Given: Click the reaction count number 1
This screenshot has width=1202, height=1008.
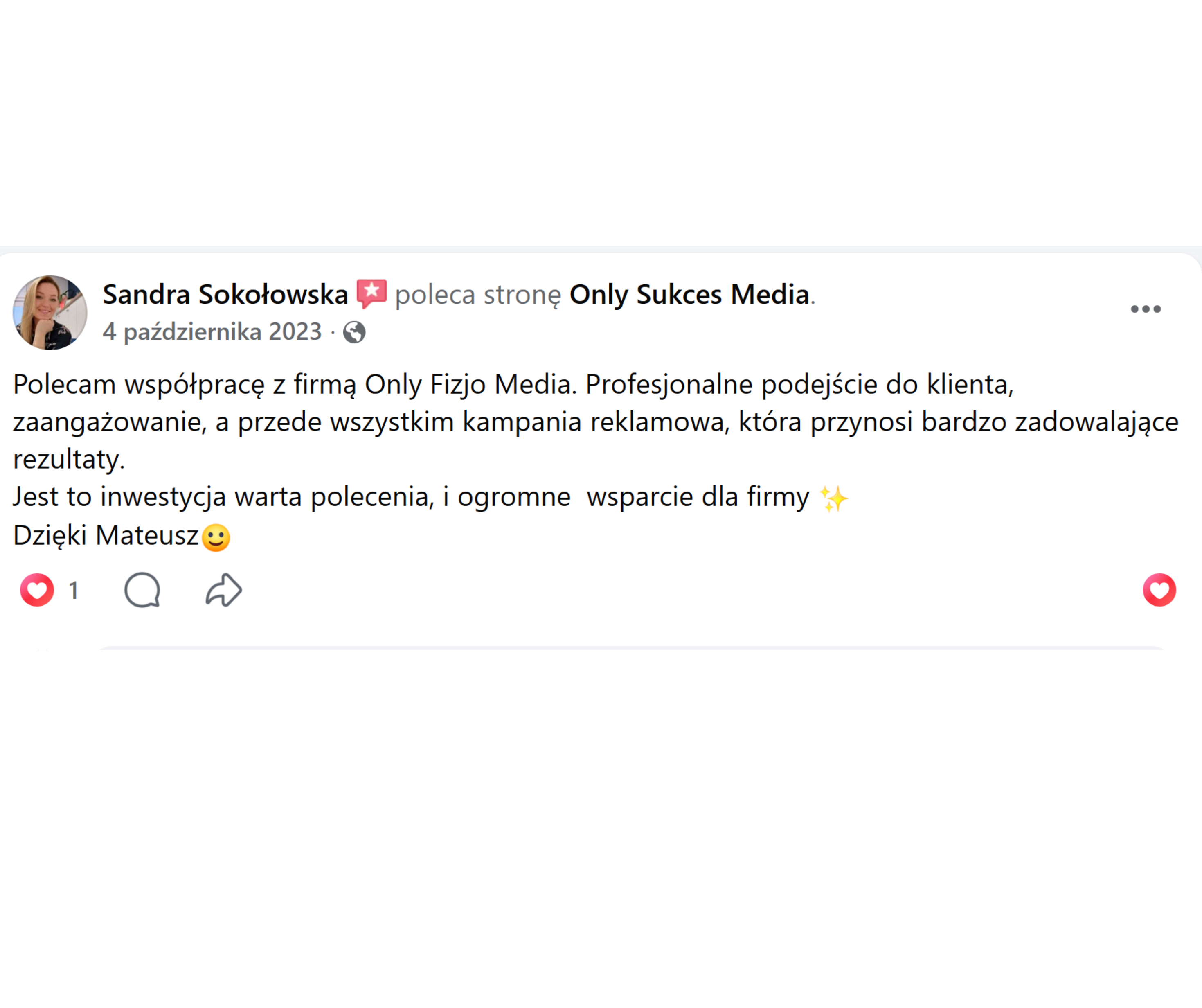Looking at the screenshot, I should (x=73, y=591).
